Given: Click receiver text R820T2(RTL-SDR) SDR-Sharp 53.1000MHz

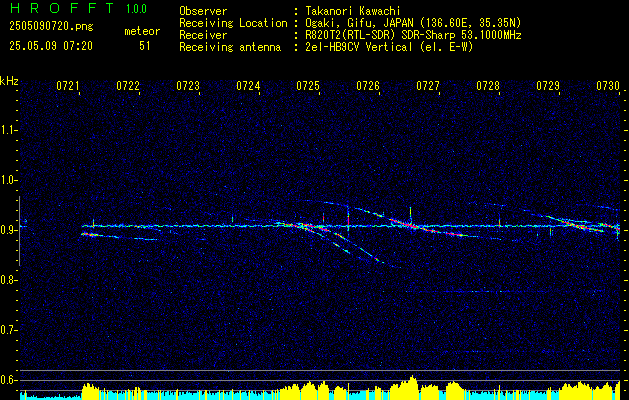Looking at the screenshot, I should click(x=413, y=35).
